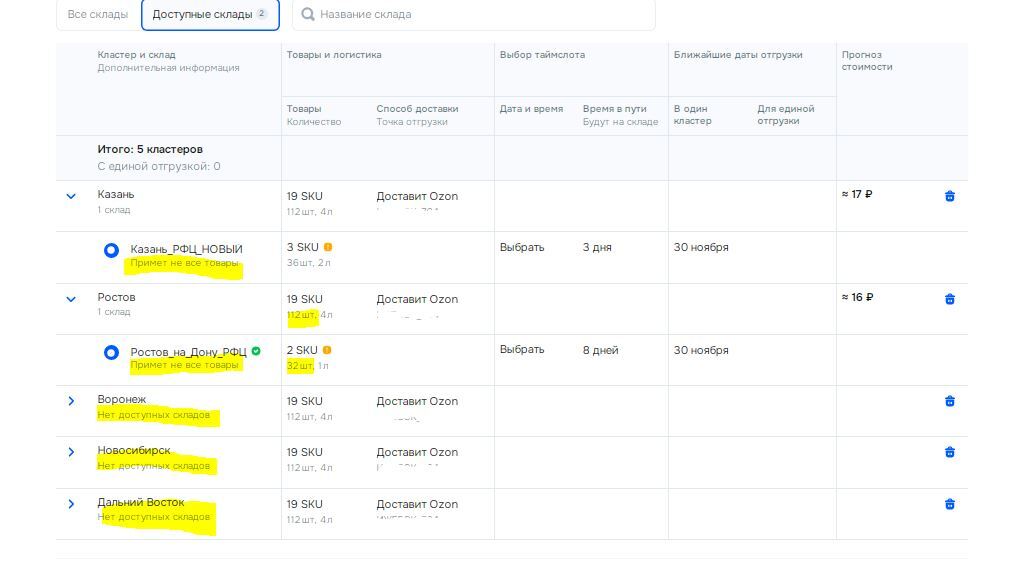Delete the Новосибирск cluster row
Viewport: 1024px width, 570px height.
949,452
